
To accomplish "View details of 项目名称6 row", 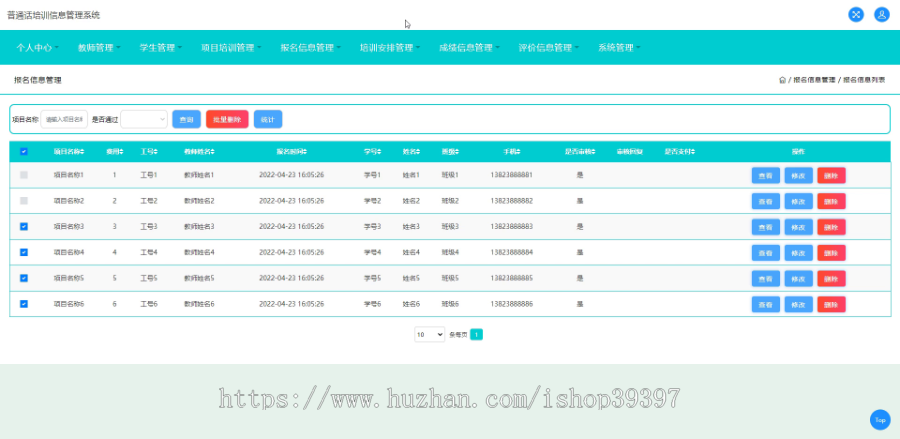I will [x=766, y=305].
